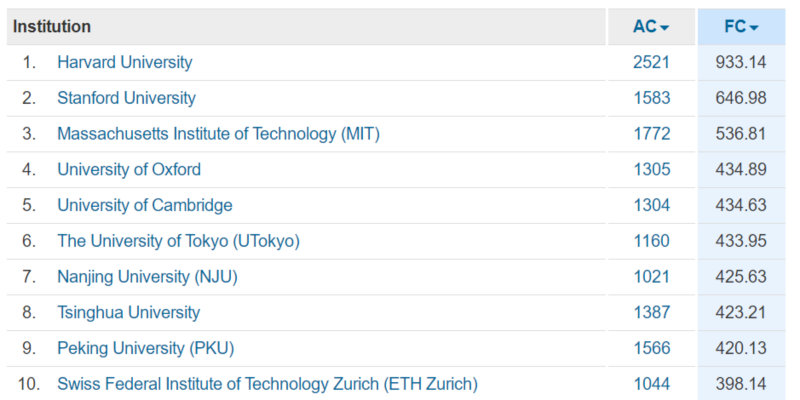Open Peking University (PKU) link
This screenshot has width=800, height=400.
pyautogui.click(x=145, y=348)
